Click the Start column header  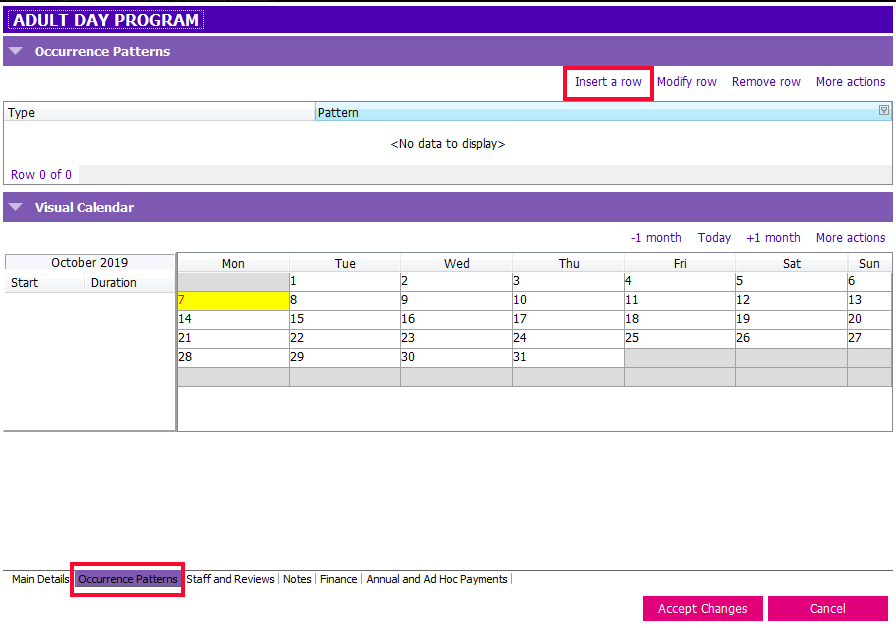pos(45,283)
